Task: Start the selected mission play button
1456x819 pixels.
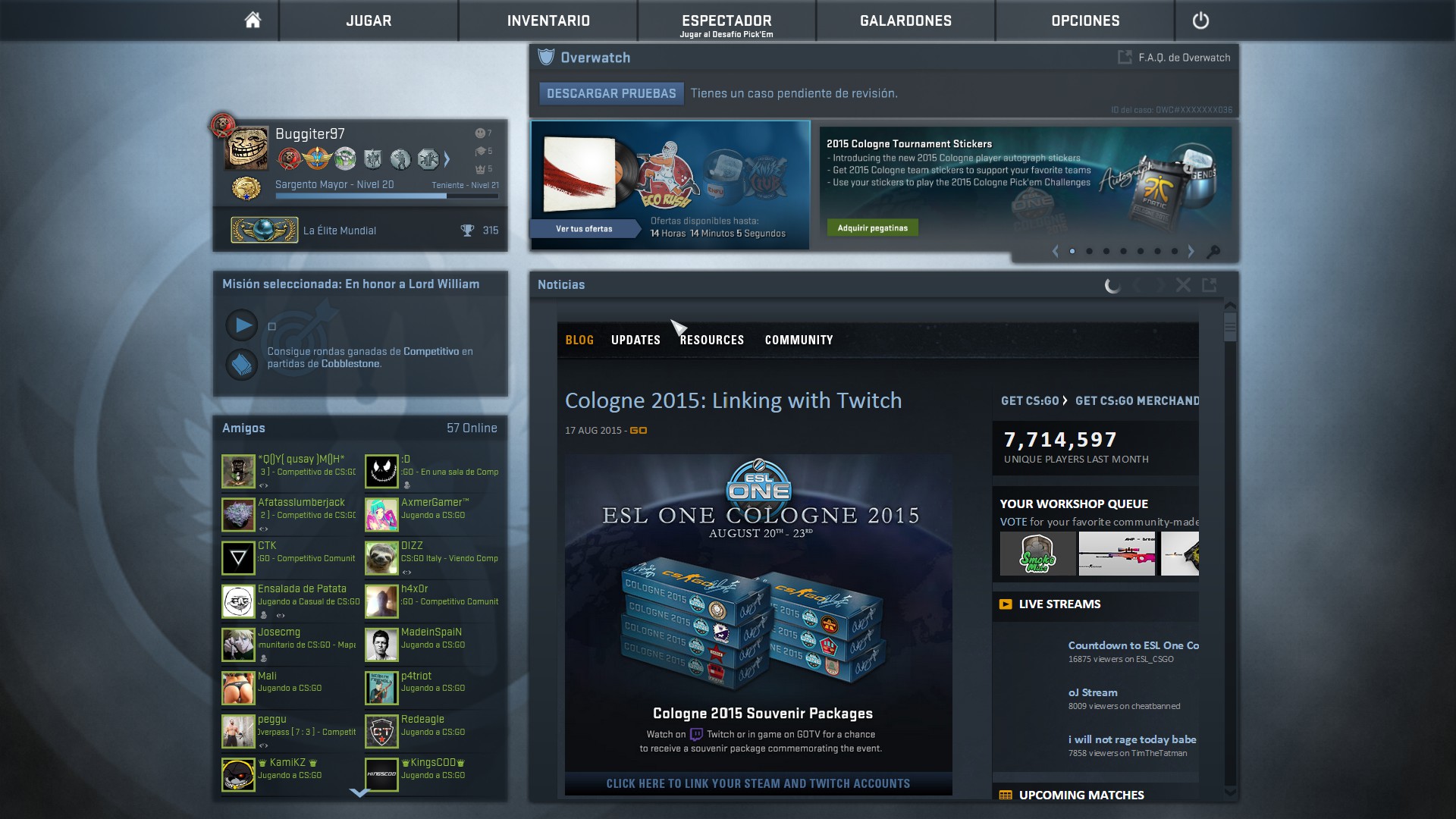Action: coord(242,325)
